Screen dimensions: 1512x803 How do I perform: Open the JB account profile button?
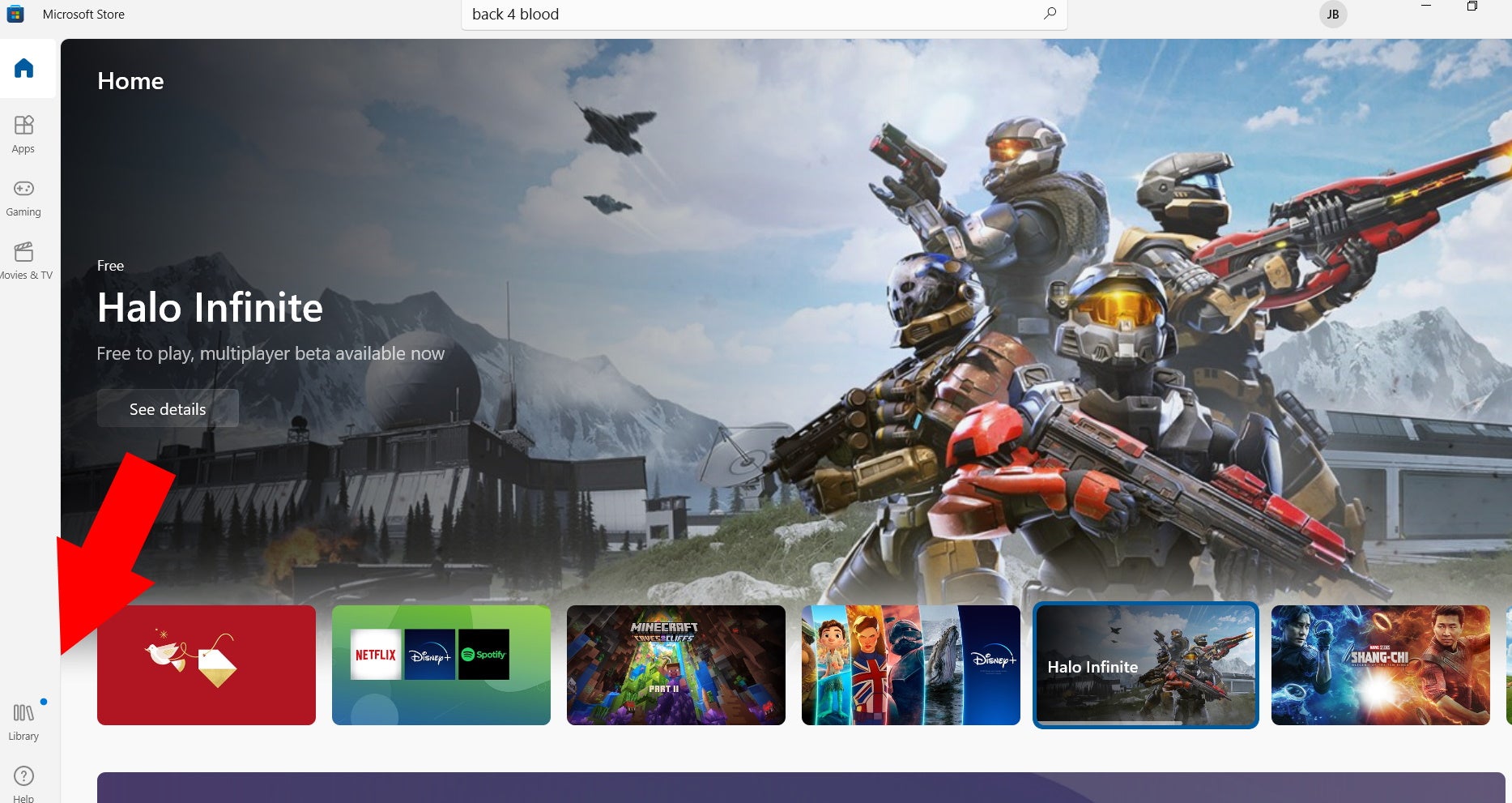(x=1332, y=15)
